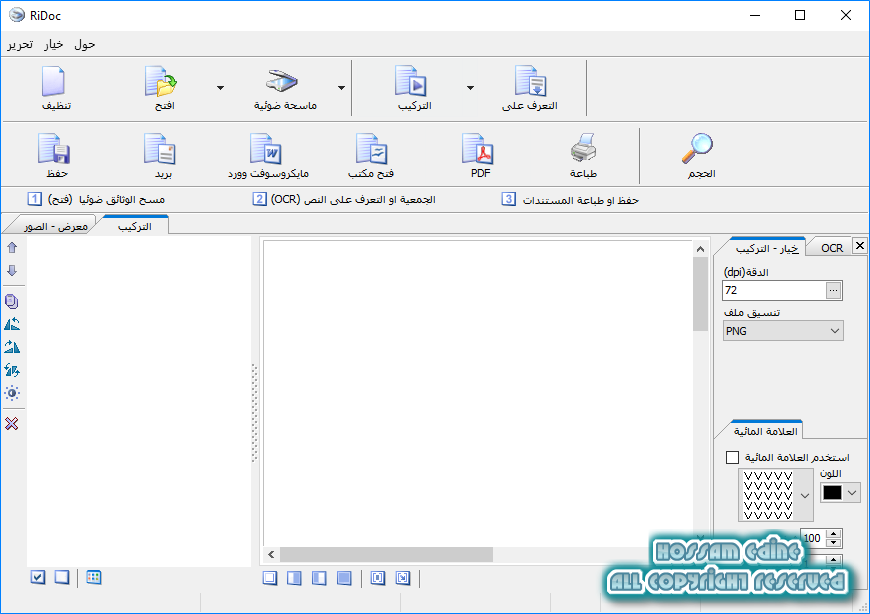Click the copy pages icon in sidebar
Viewport: 870px width, 614px height.
point(12,301)
